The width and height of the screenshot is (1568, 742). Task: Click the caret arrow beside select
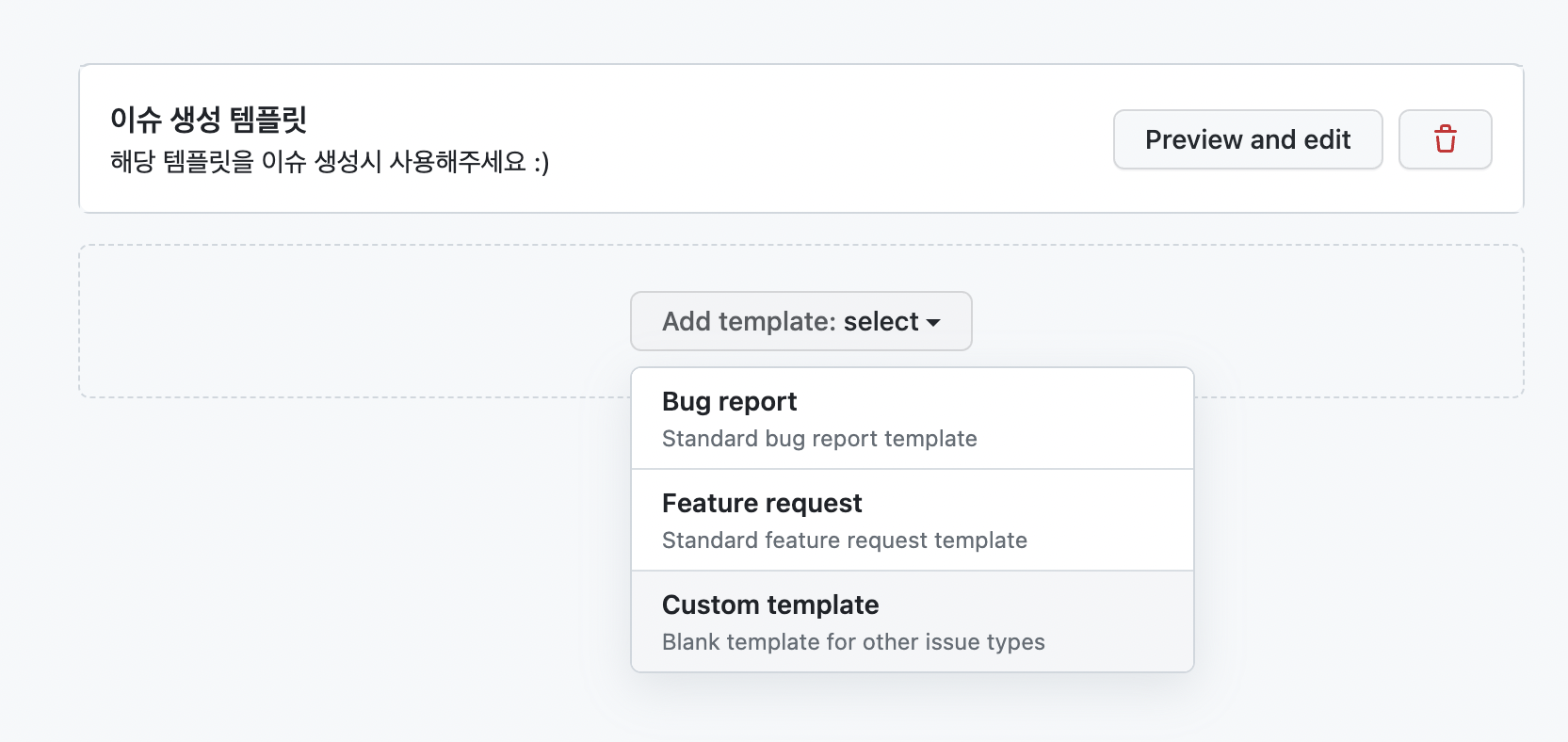click(x=933, y=323)
